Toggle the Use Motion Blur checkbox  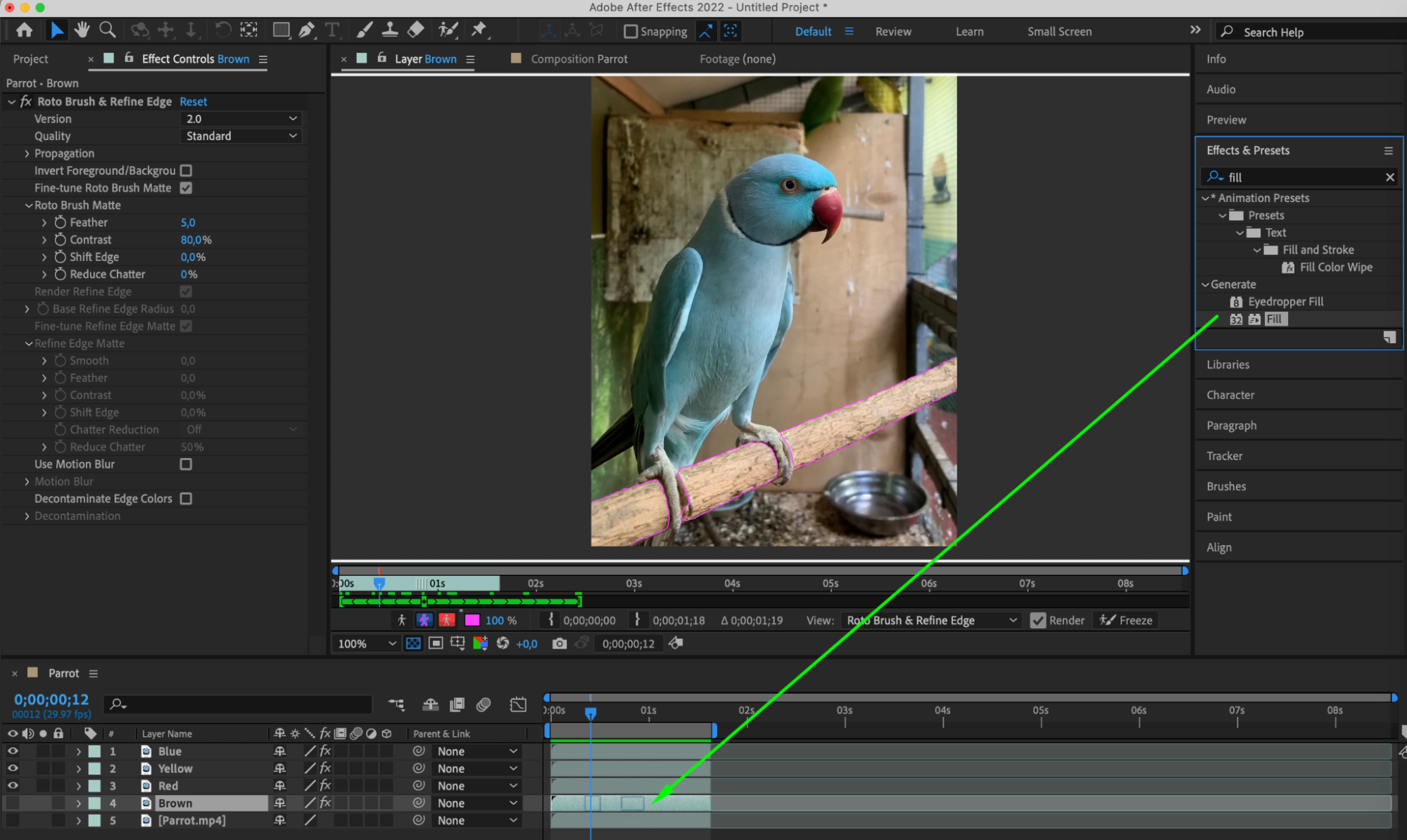point(186,464)
